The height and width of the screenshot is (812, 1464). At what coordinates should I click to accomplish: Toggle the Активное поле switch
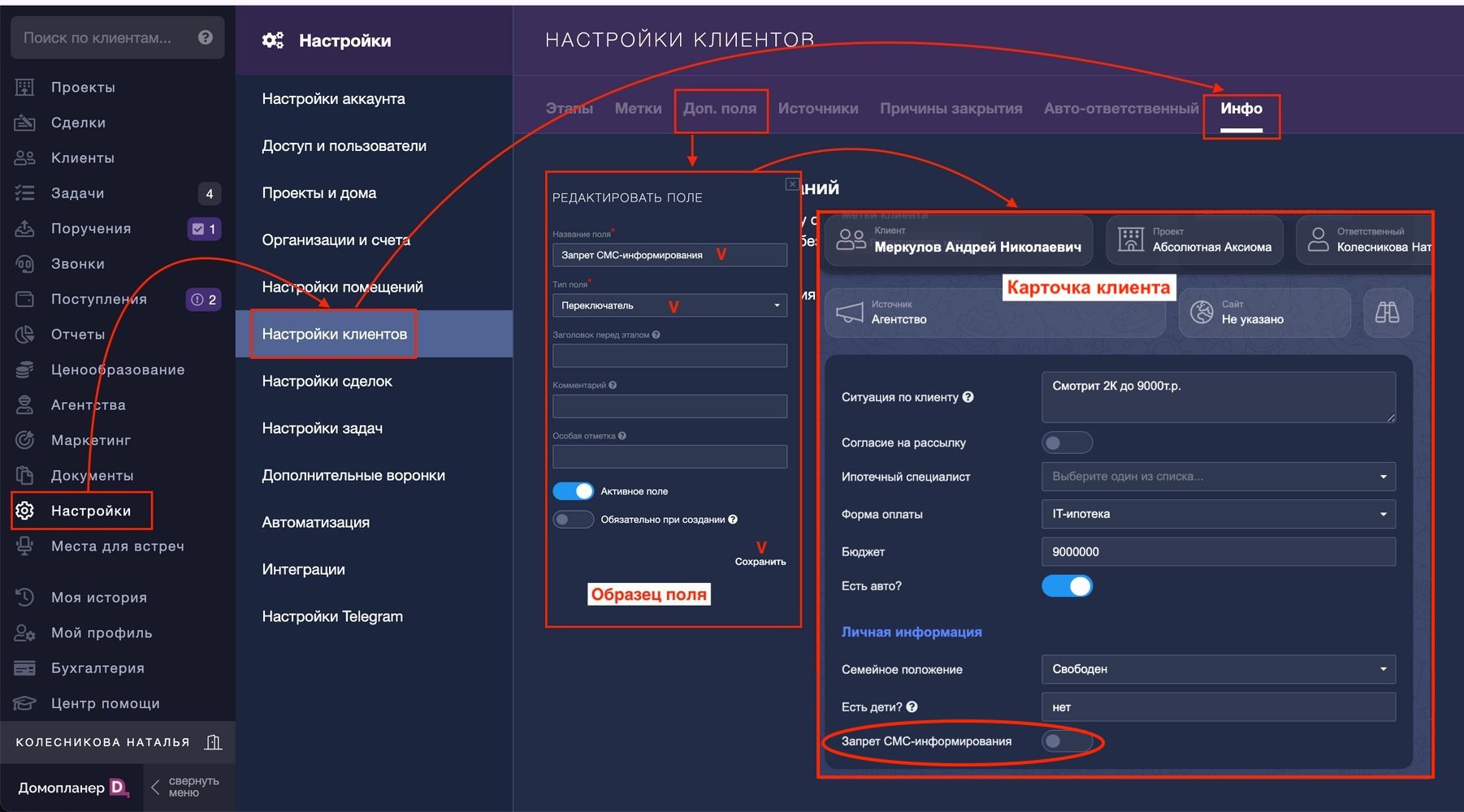(574, 491)
